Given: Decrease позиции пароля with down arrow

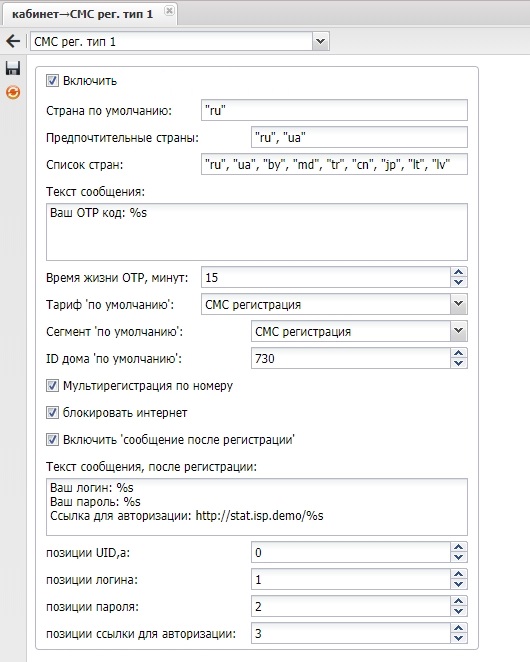Looking at the screenshot, I should click(459, 611).
